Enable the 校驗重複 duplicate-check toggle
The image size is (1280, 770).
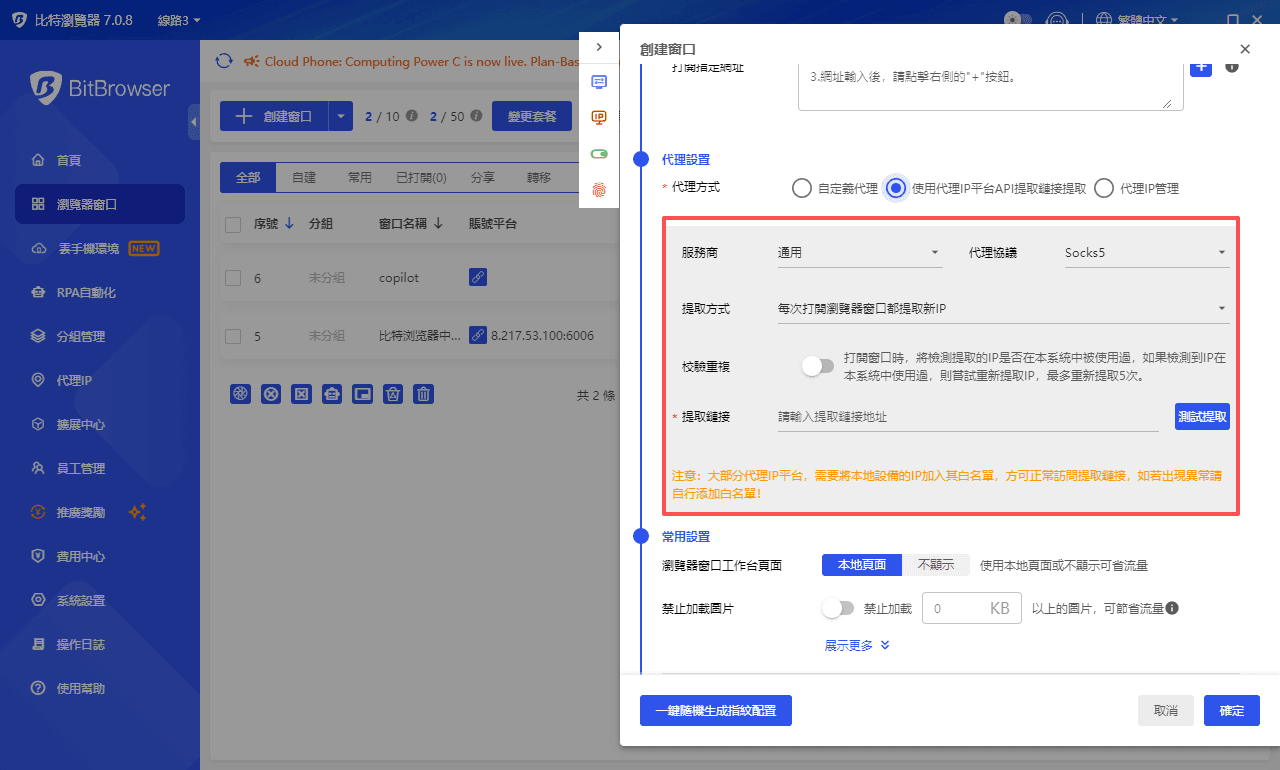(x=817, y=367)
